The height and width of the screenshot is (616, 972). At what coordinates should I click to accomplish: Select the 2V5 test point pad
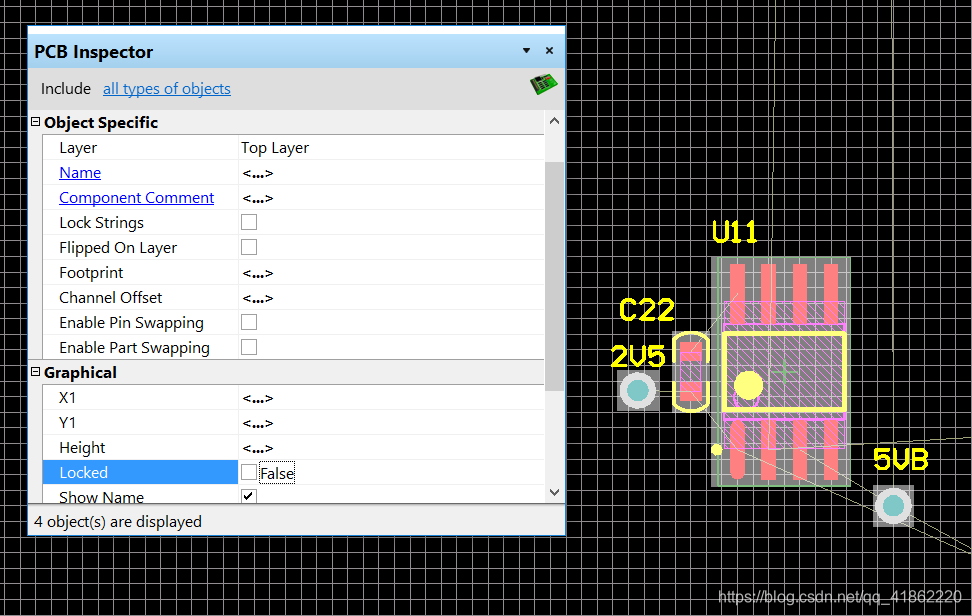click(x=638, y=390)
